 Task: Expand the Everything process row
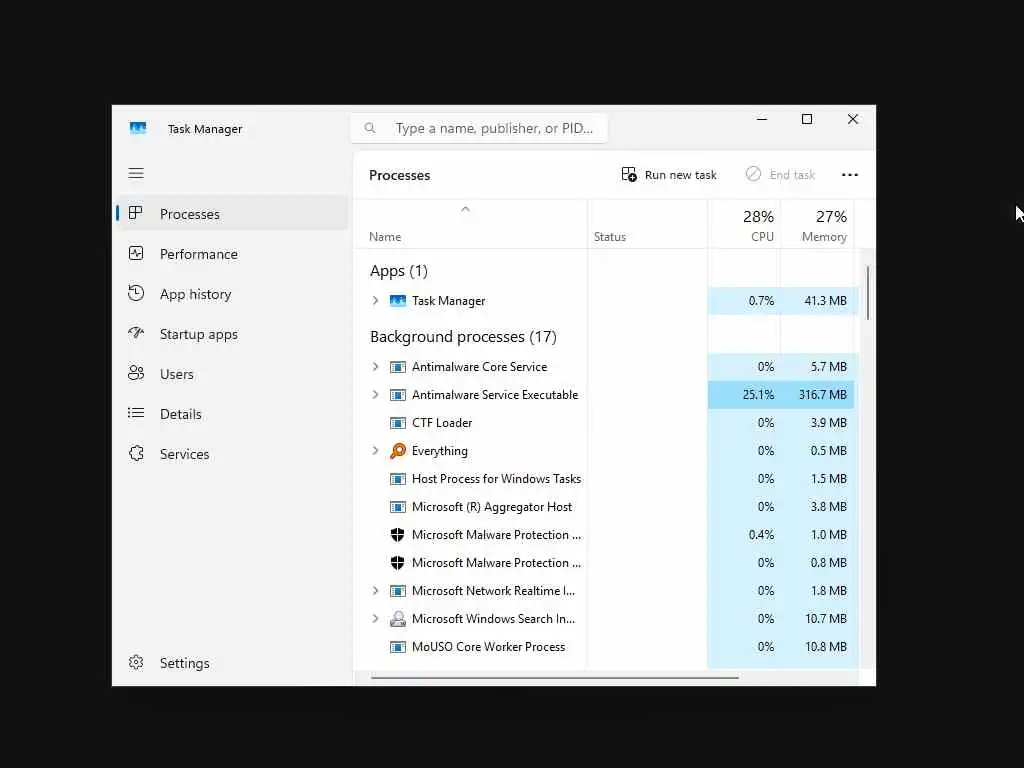(x=375, y=451)
